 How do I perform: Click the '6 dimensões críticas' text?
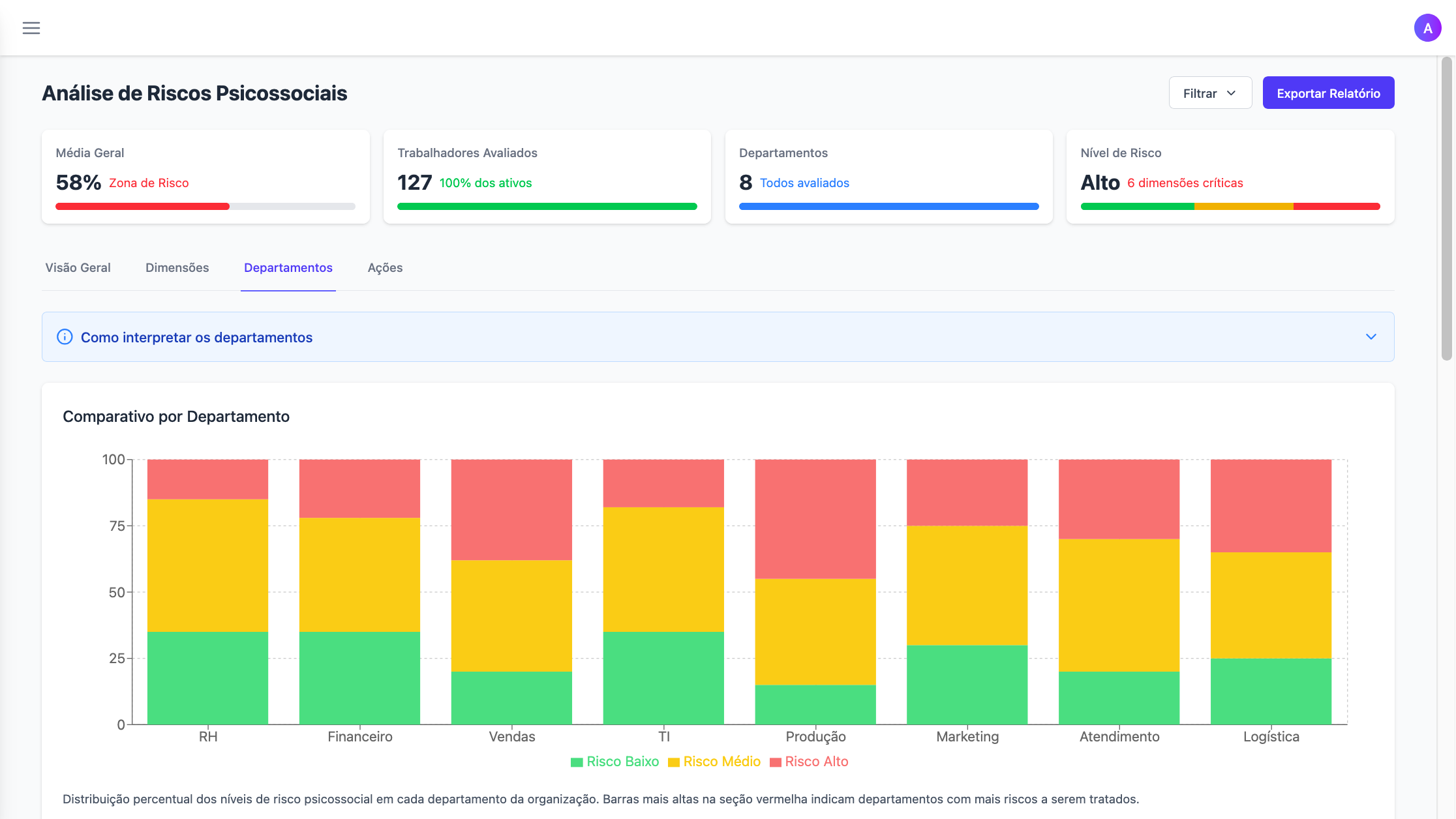[x=1185, y=183]
